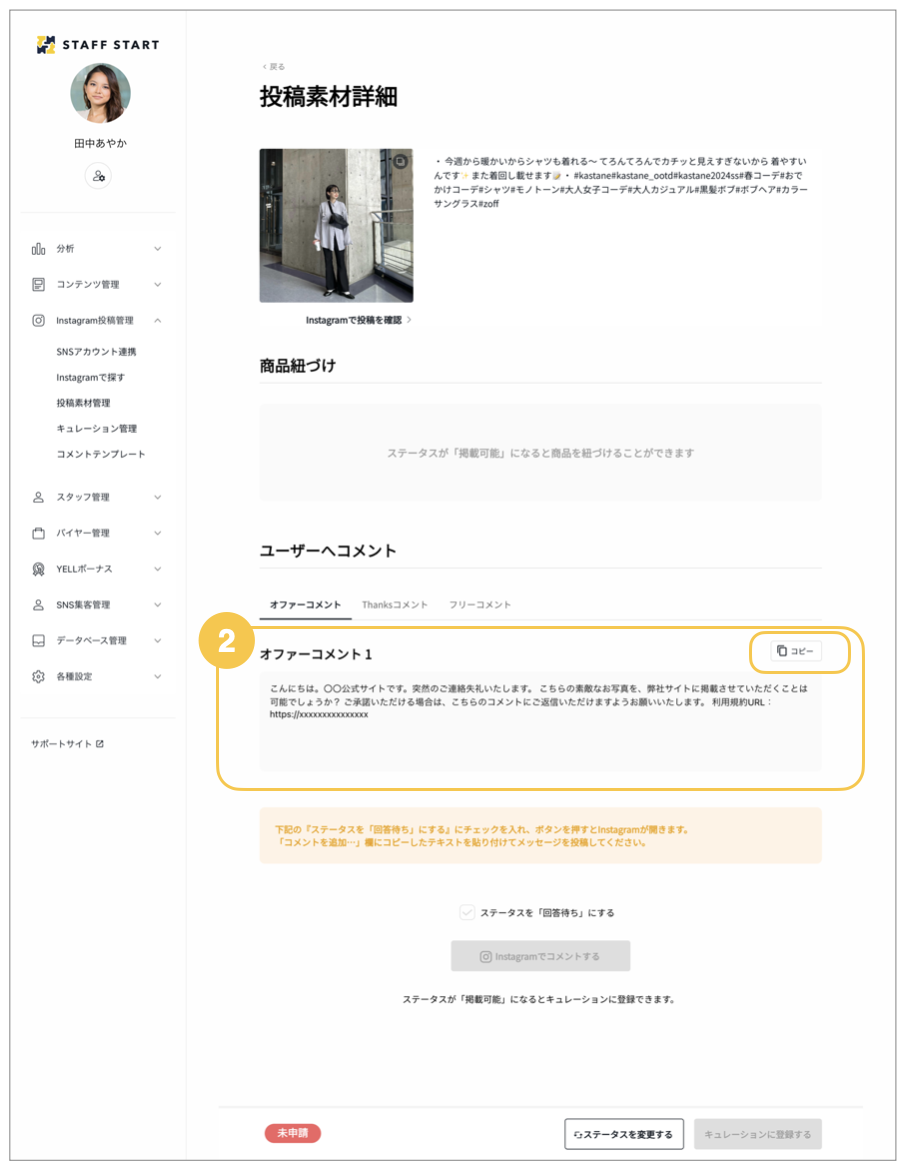This screenshot has width=908, height=1176.
Task: Click the スタッフ管理 person icon
Action: [x=38, y=497]
